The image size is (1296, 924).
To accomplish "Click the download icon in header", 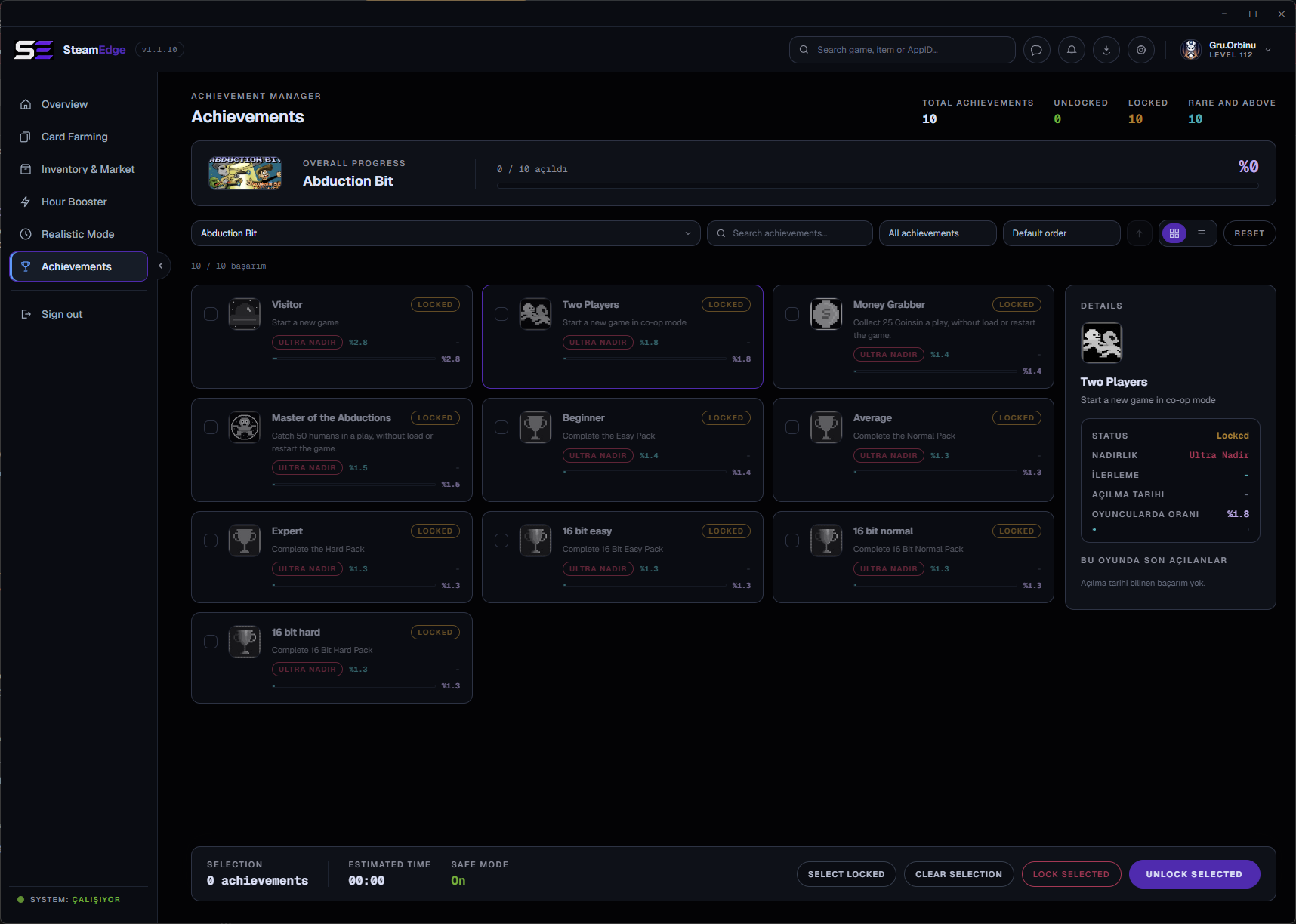I will (1106, 50).
